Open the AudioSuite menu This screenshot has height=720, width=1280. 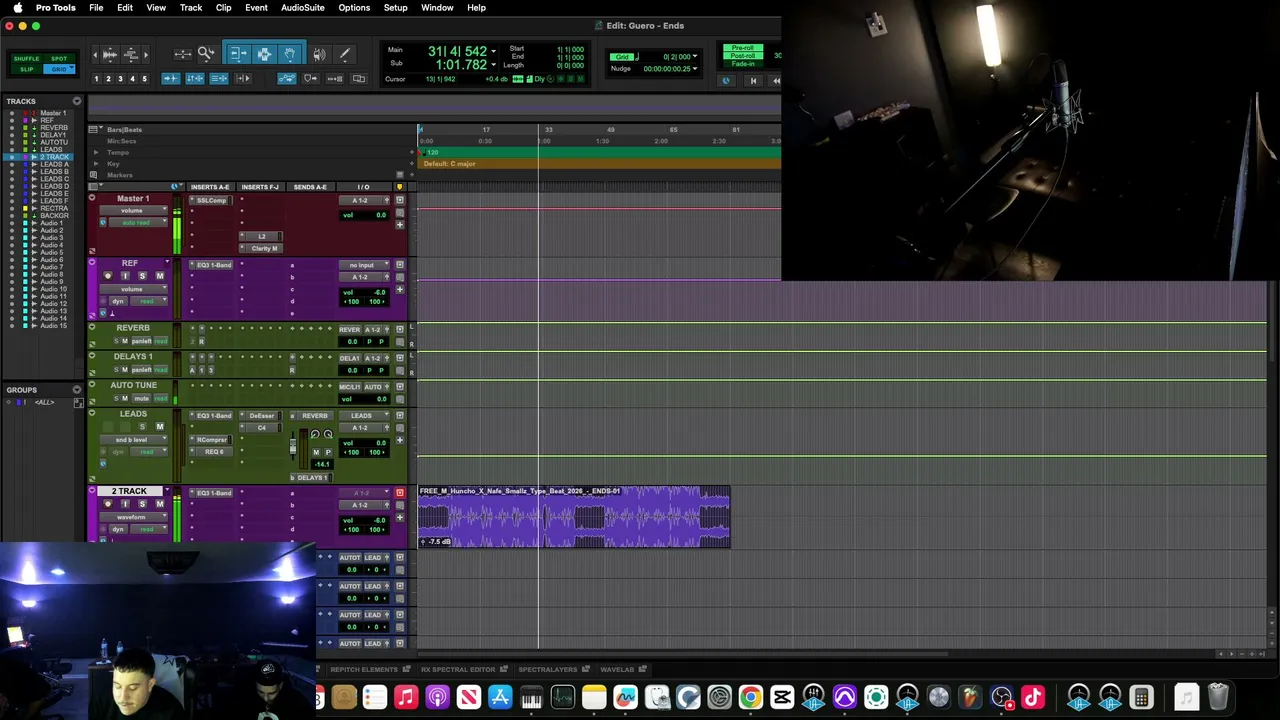click(302, 8)
